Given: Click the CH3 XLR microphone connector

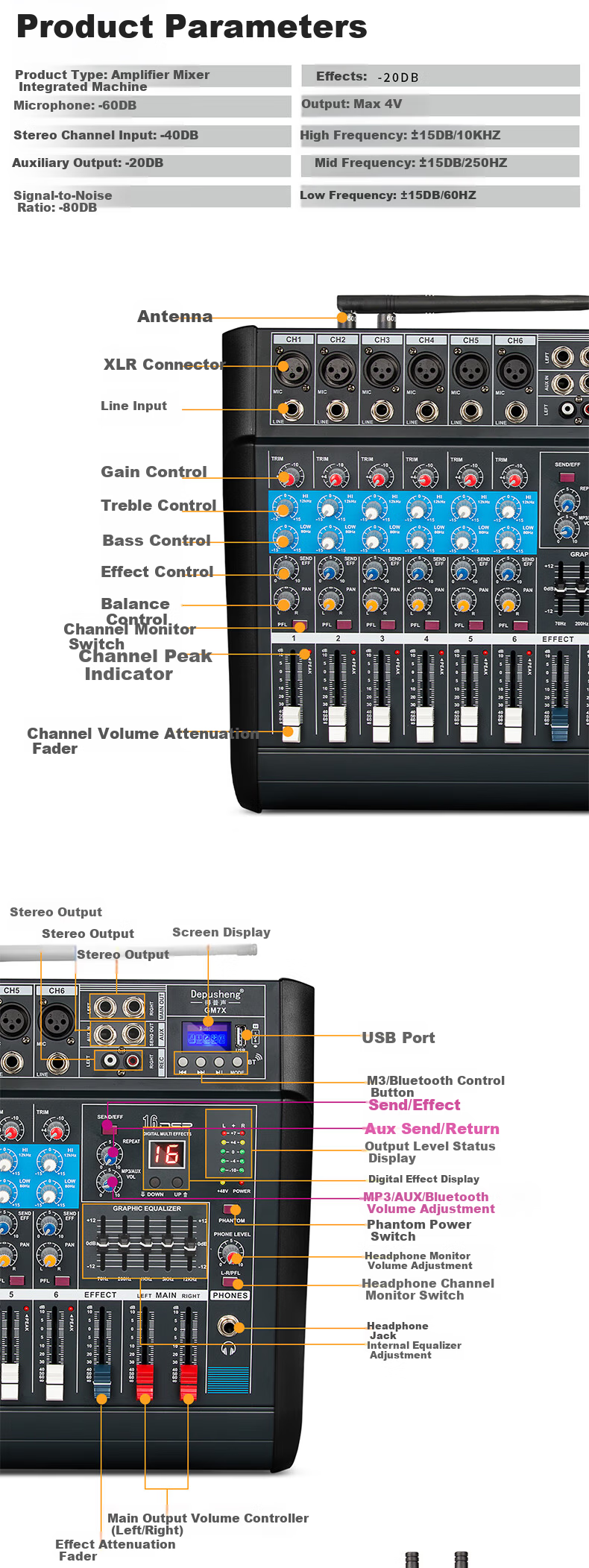Looking at the screenshot, I should pos(382,369).
